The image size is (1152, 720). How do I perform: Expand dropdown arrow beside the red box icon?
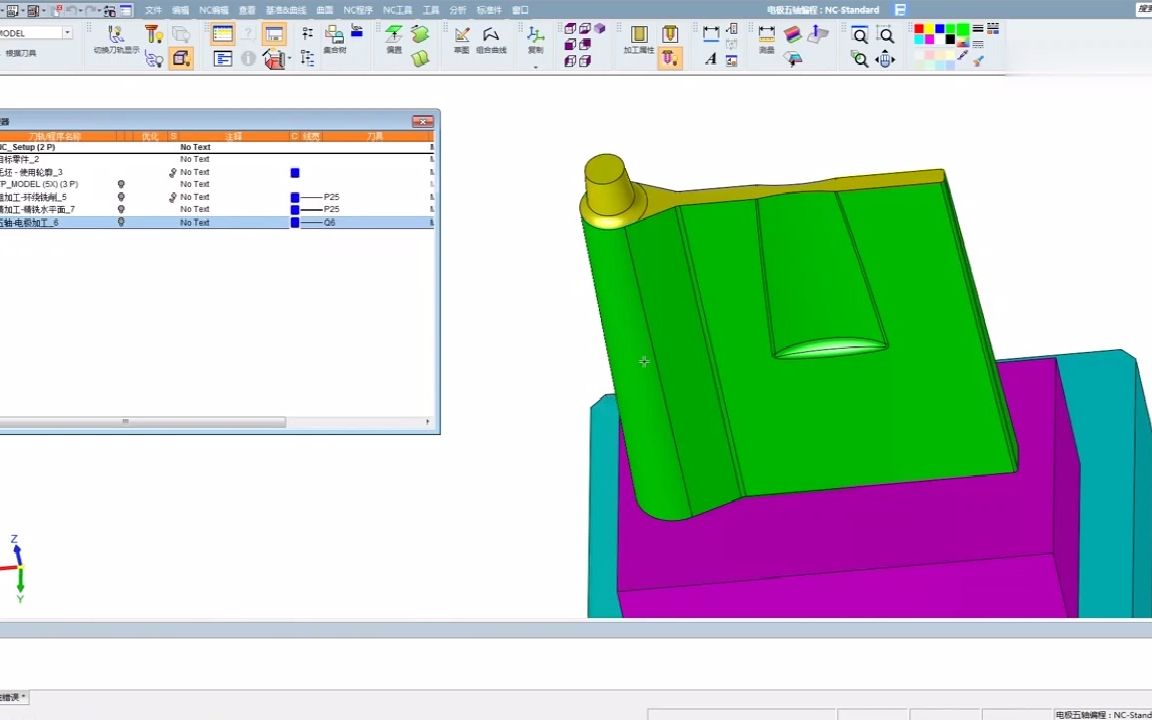(290, 59)
